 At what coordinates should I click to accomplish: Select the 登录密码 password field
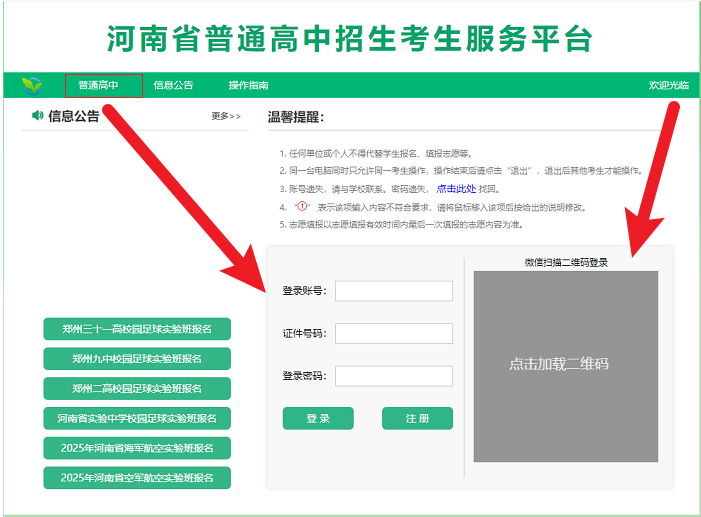[393, 376]
